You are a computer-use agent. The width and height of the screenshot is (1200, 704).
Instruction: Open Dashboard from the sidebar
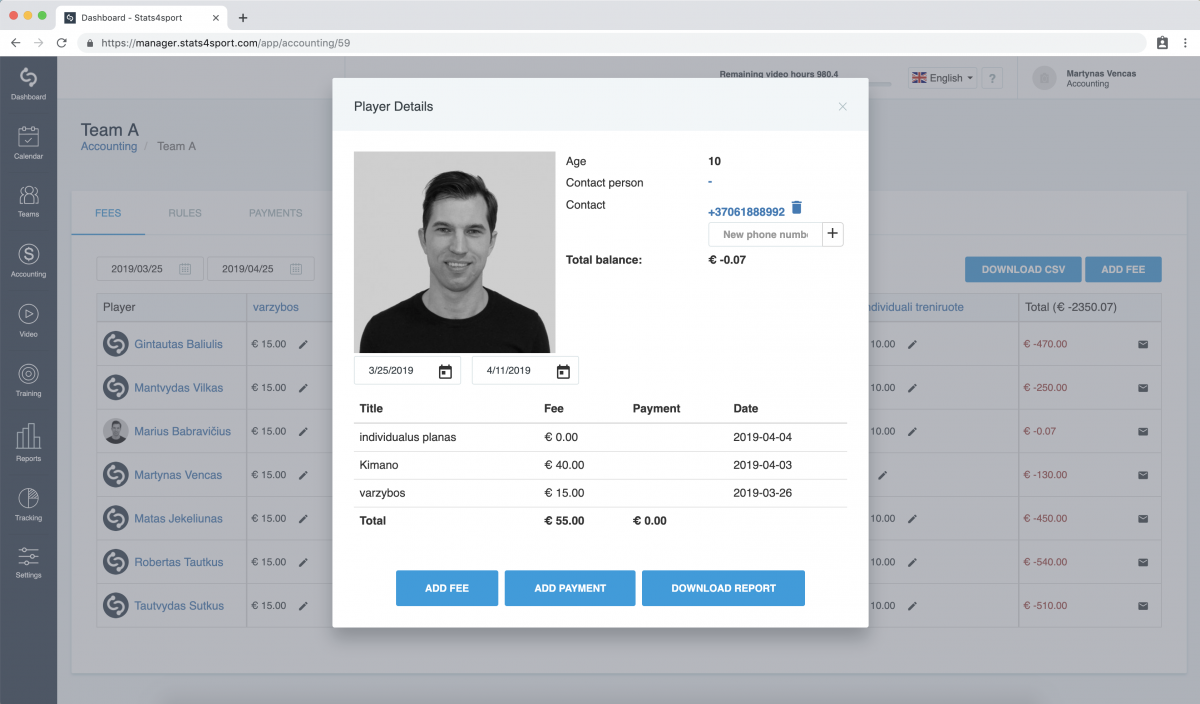point(28,83)
